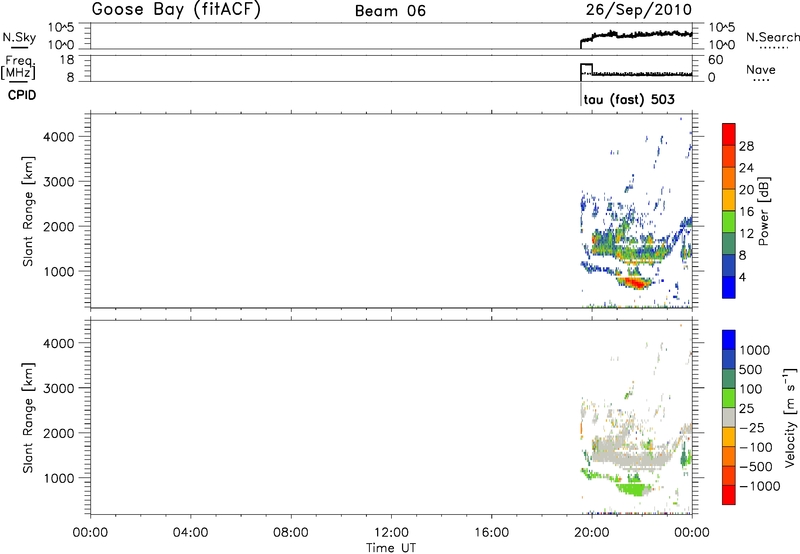The height and width of the screenshot is (554, 800).
Task: Click the "Goose Bay (fitACF)" title
Action: coord(176,9)
